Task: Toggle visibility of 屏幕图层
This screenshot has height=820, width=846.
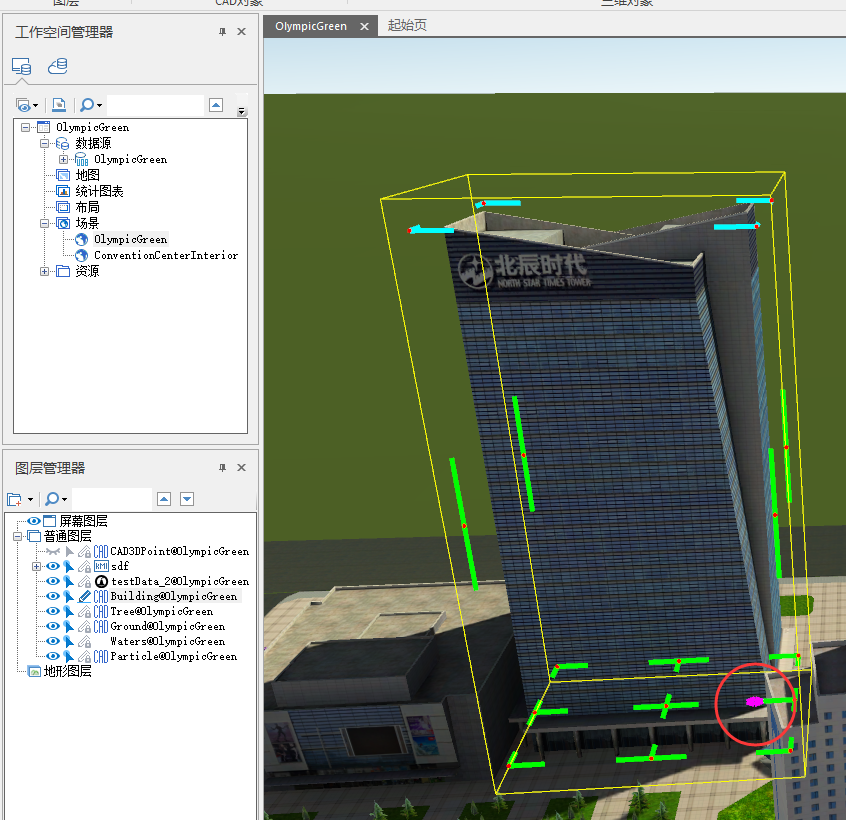Action: pyautogui.click(x=34, y=521)
